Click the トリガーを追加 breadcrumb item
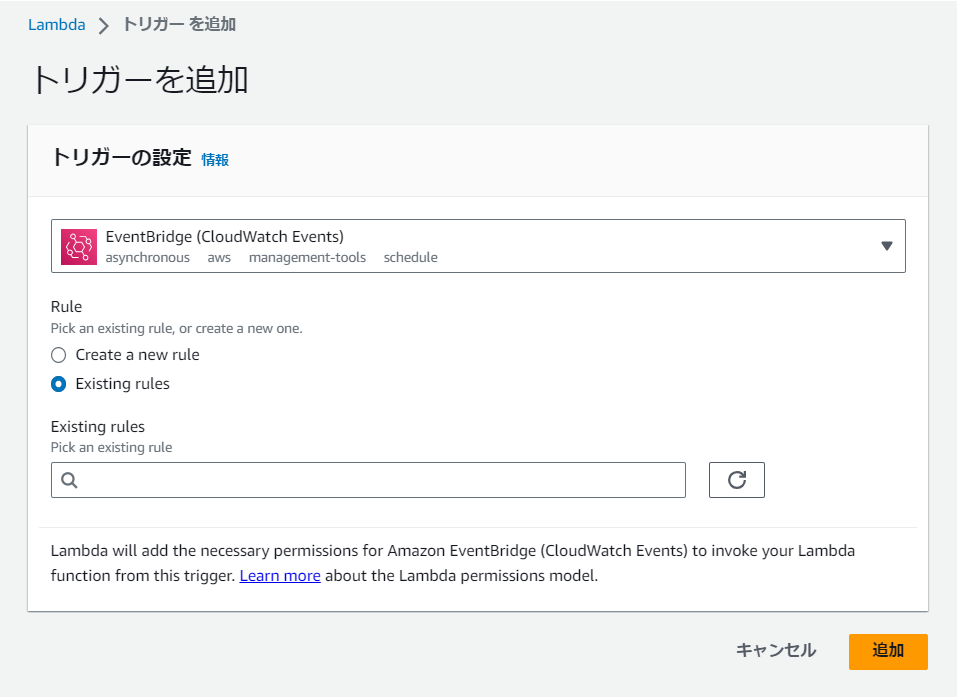The height and width of the screenshot is (697, 957). click(x=179, y=24)
